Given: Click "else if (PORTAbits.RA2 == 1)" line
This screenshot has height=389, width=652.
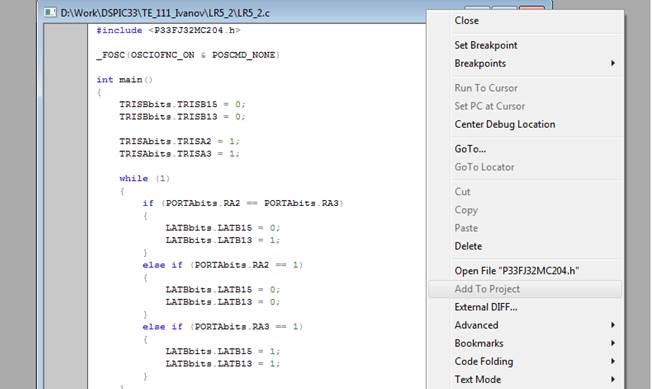Looking at the screenshot, I should coord(223,265).
